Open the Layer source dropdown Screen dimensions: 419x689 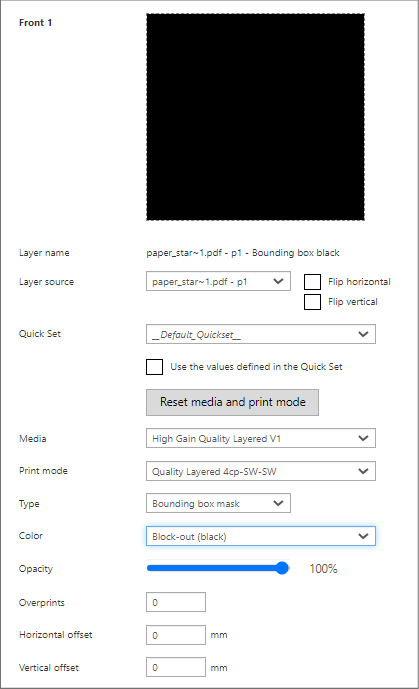[218, 282]
